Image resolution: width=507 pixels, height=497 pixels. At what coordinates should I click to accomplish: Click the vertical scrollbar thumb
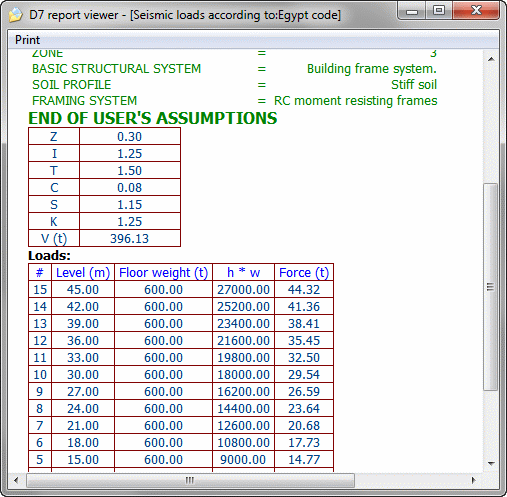click(x=491, y=287)
